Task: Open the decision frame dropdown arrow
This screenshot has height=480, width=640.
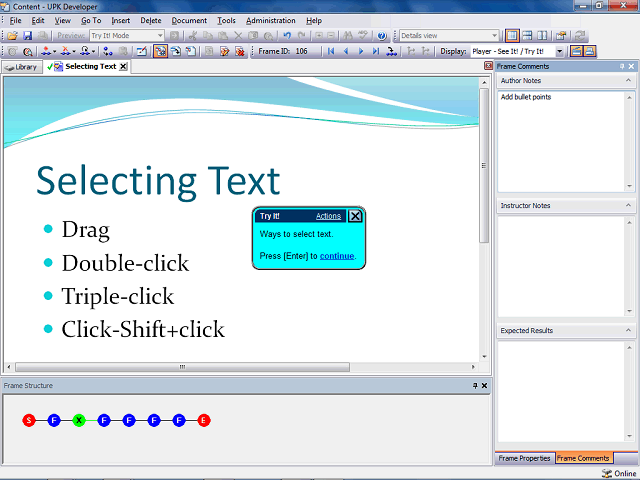Action: click(x=93, y=51)
